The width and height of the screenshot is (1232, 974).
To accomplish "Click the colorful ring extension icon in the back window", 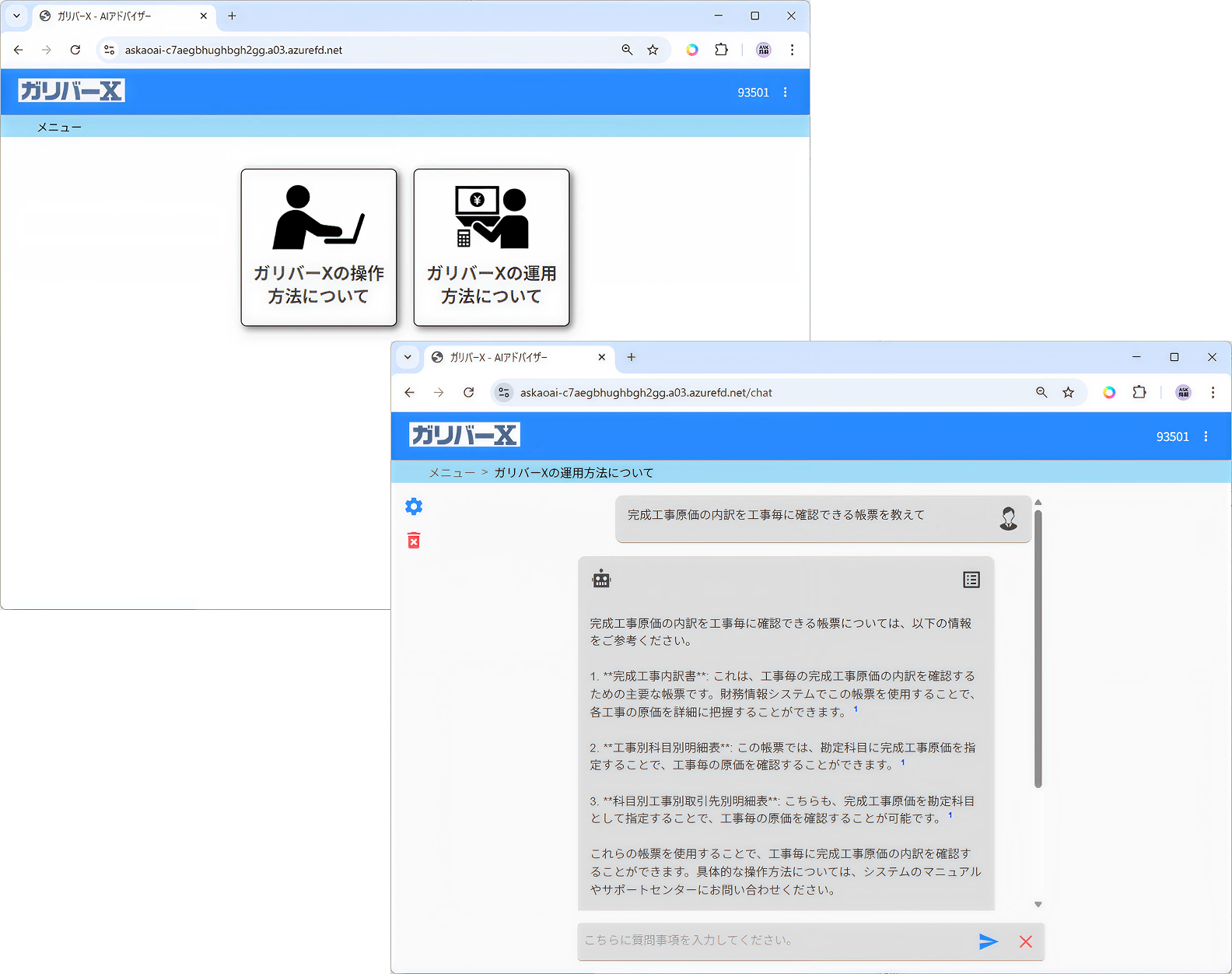I will 692,50.
